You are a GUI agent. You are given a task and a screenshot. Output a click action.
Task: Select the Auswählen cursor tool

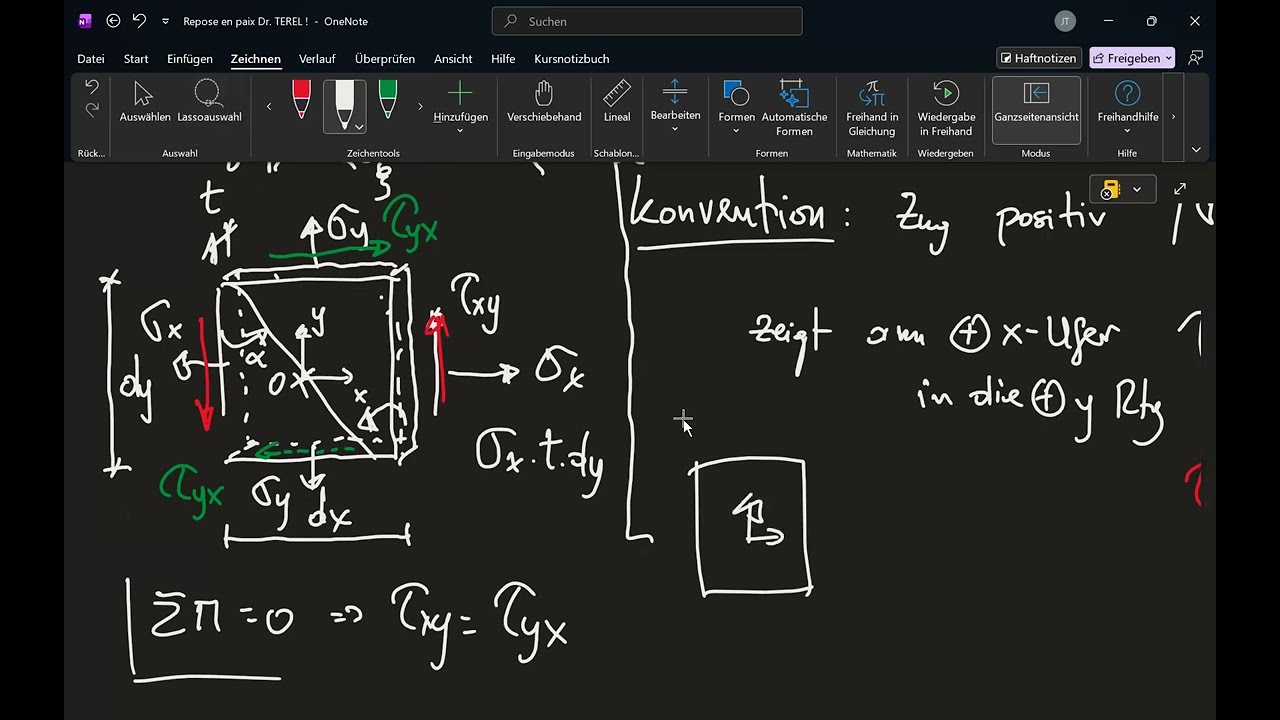[x=145, y=103]
